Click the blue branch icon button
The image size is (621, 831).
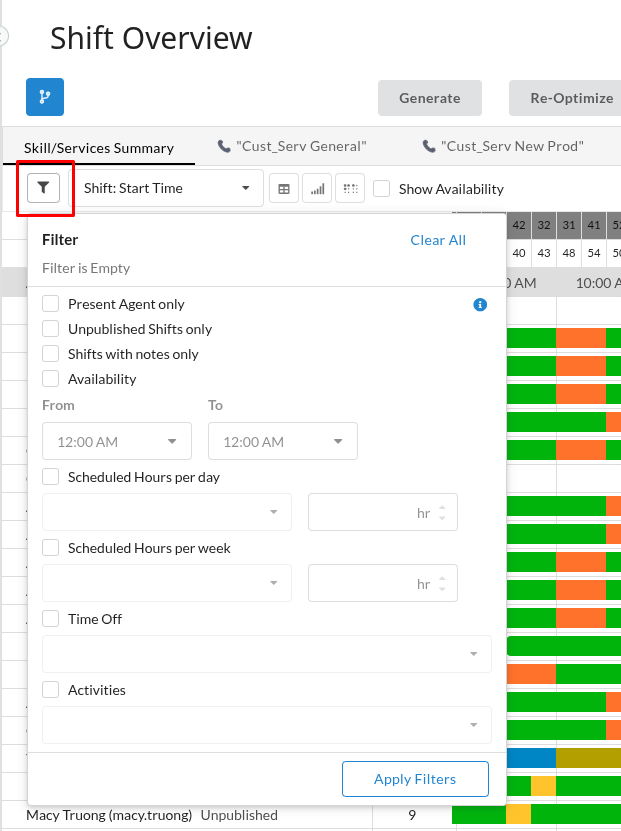click(45, 97)
